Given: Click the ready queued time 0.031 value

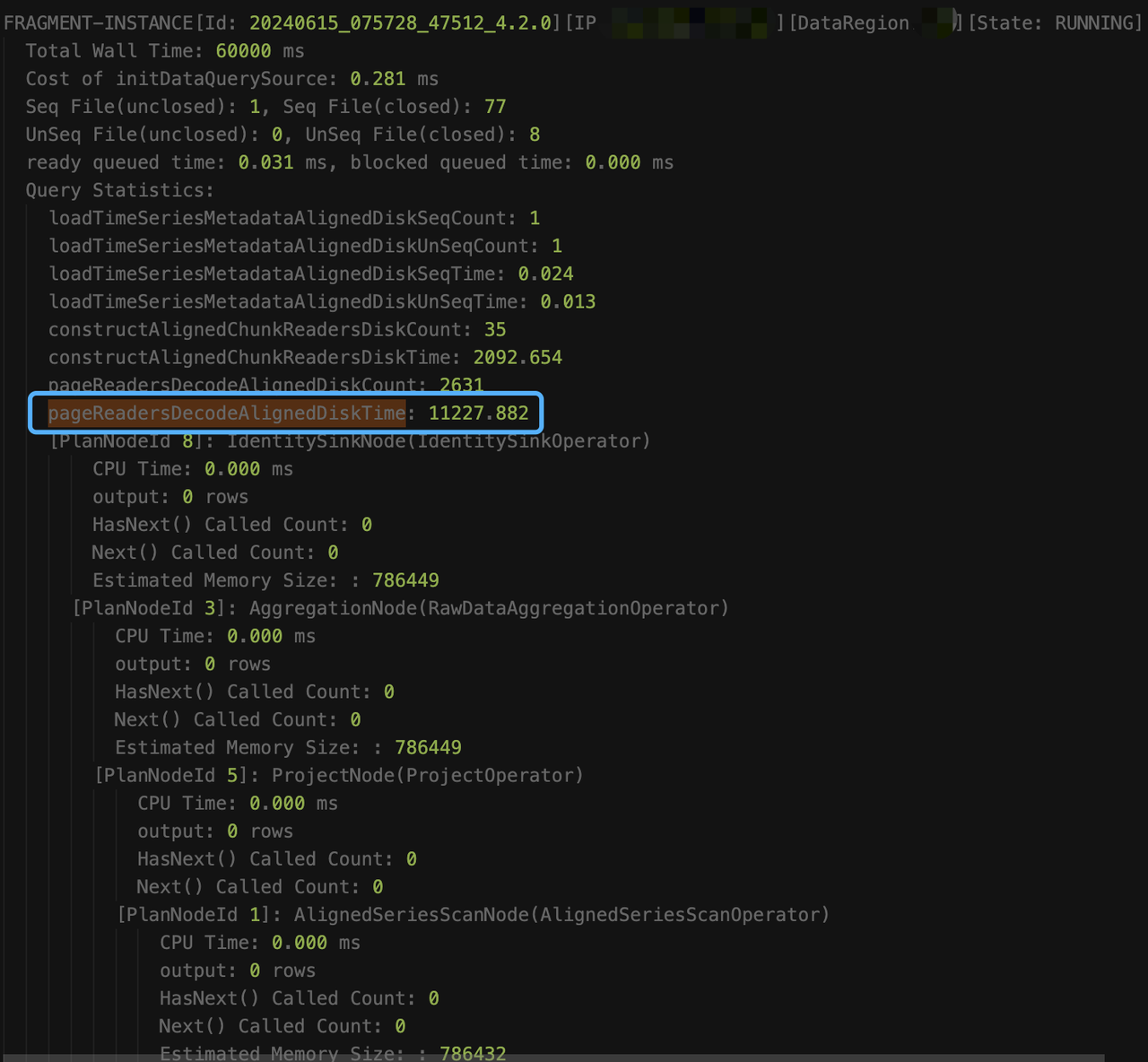Looking at the screenshot, I should click(x=265, y=162).
